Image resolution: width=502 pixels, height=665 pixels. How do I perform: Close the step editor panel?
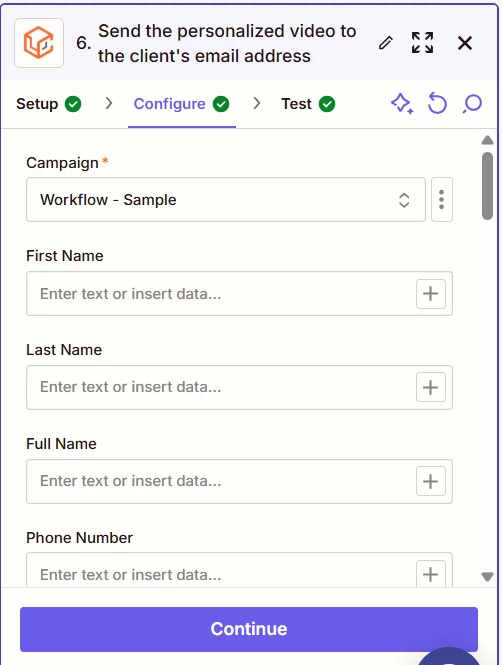(x=465, y=43)
